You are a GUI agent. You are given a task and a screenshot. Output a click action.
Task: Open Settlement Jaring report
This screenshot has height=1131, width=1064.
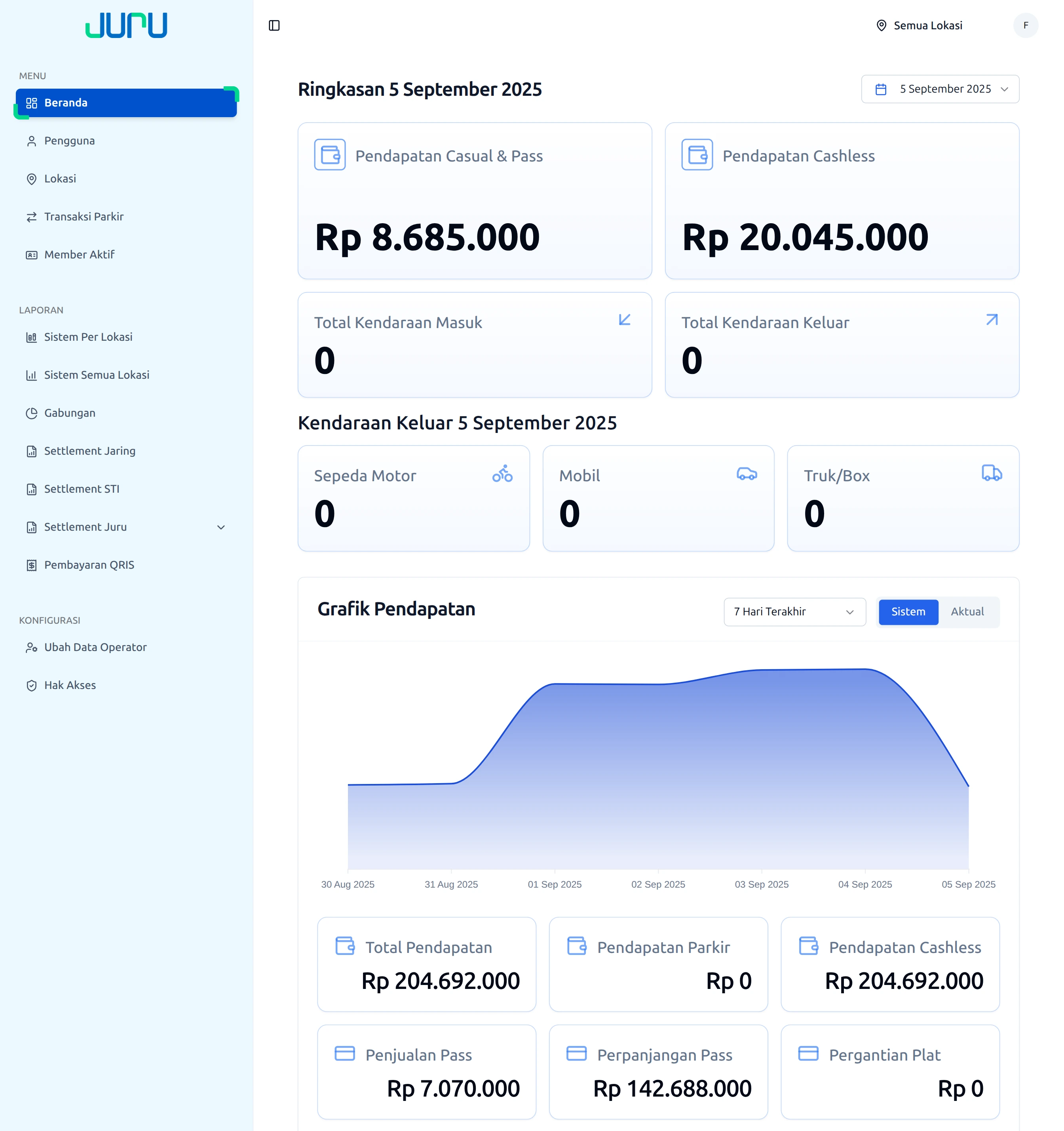pos(126,451)
